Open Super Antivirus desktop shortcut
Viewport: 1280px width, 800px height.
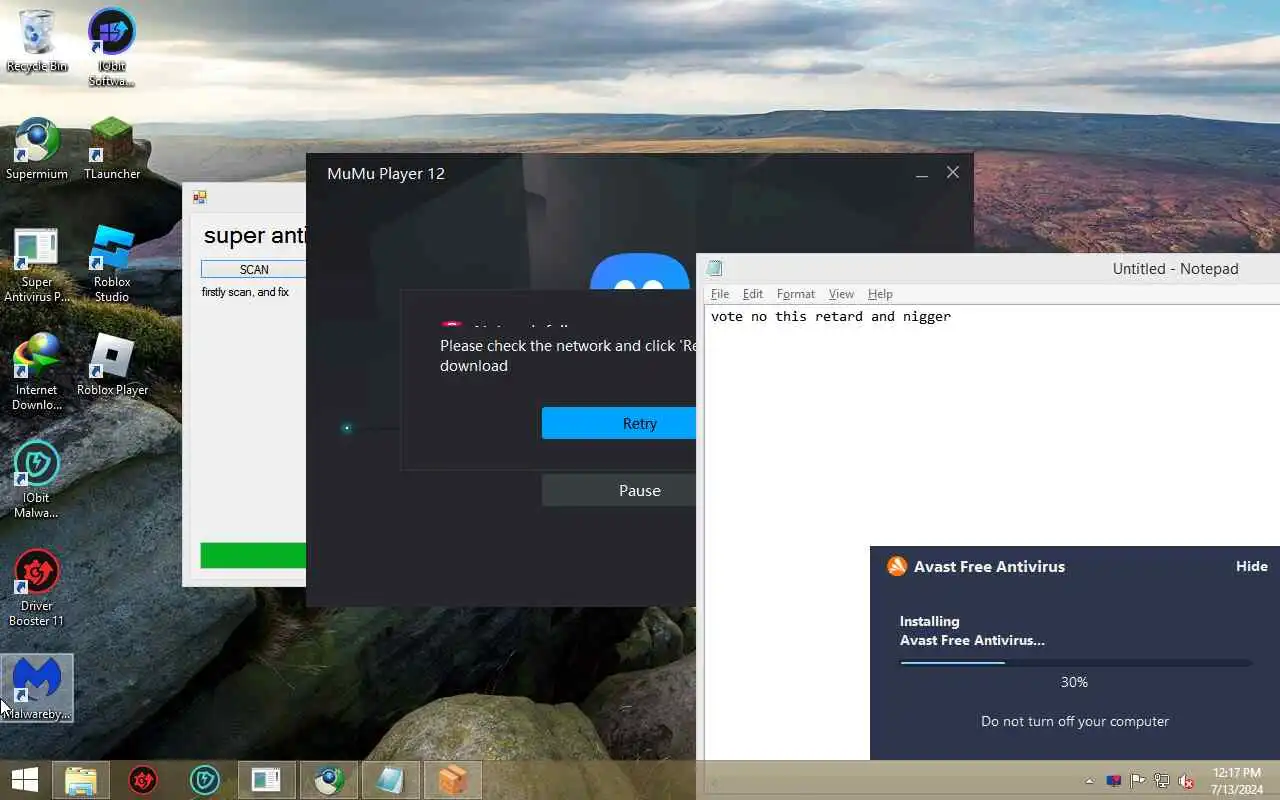pyautogui.click(x=37, y=265)
